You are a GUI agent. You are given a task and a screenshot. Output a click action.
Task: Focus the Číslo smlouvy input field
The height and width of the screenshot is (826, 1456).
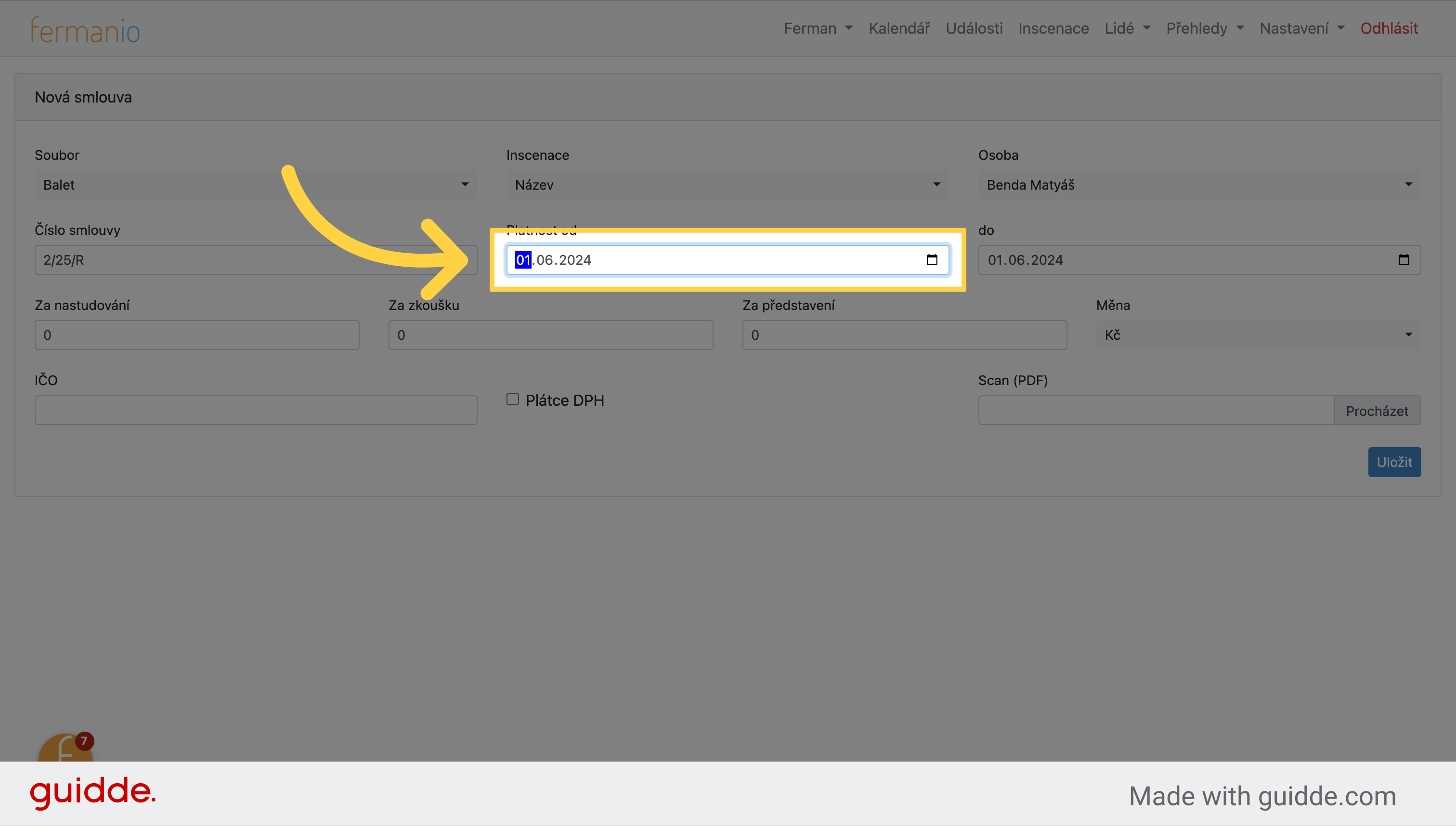pos(256,260)
